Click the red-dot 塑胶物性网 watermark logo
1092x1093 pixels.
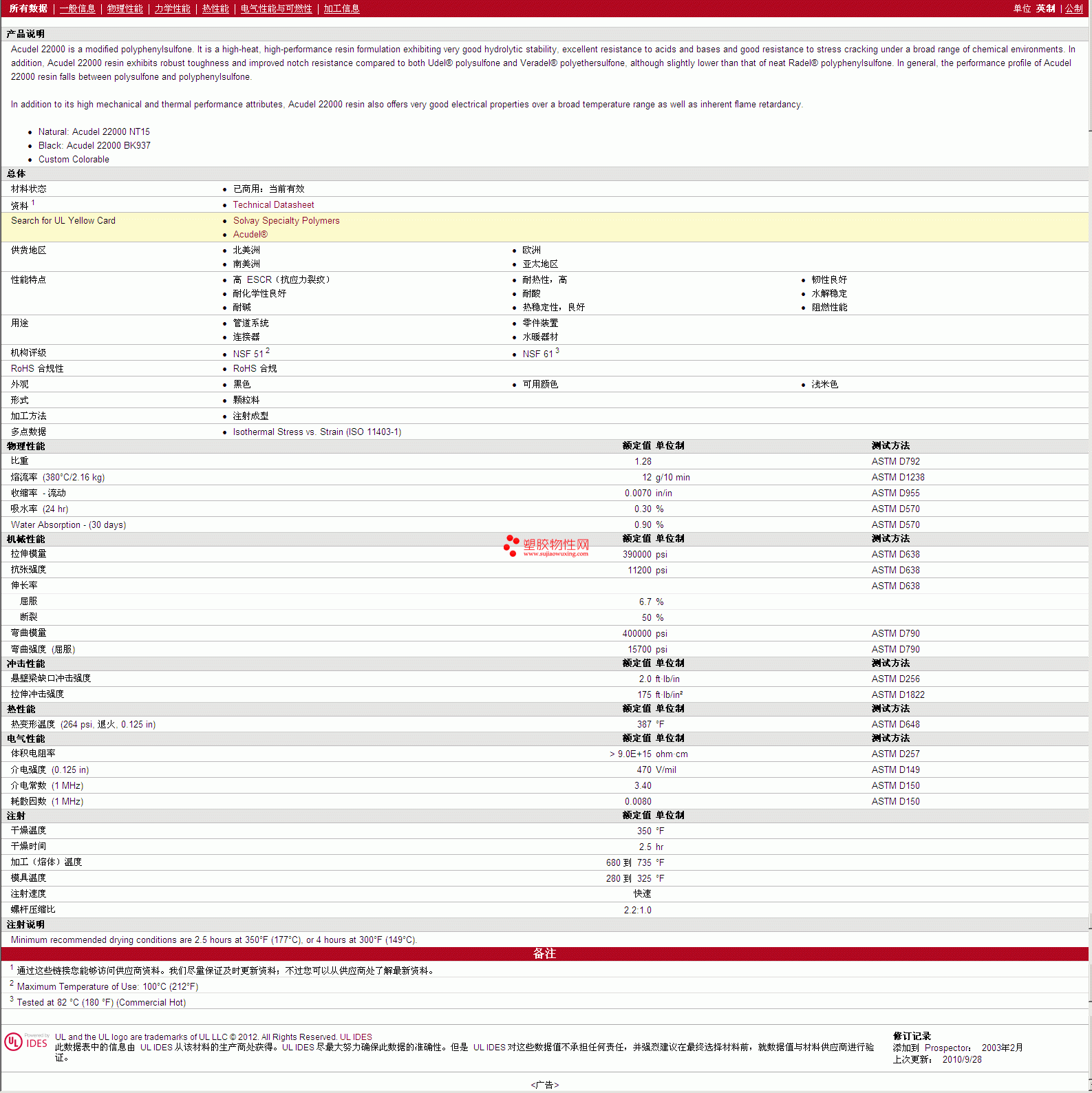click(x=546, y=546)
